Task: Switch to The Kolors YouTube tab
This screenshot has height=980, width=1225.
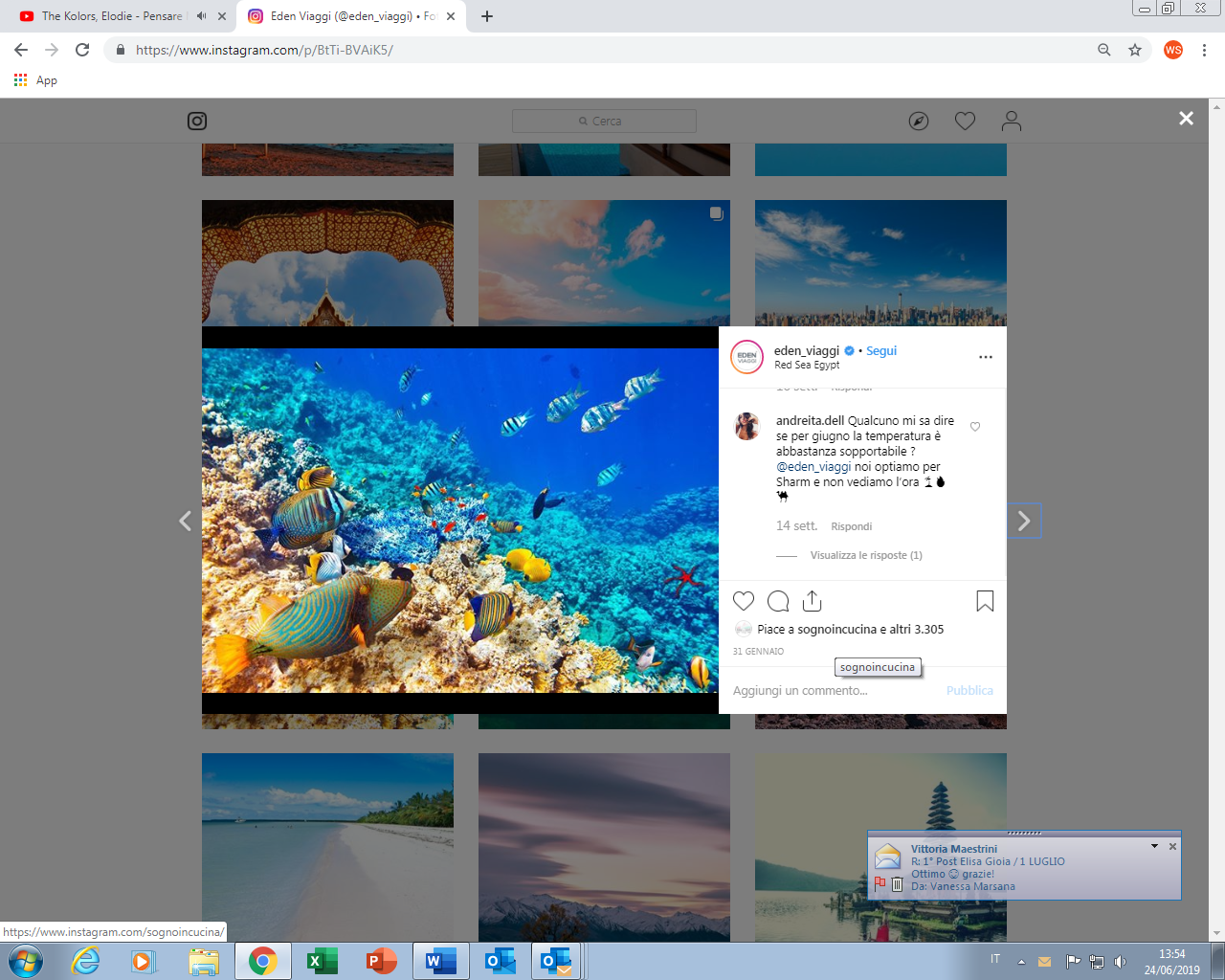Action: click(113, 16)
